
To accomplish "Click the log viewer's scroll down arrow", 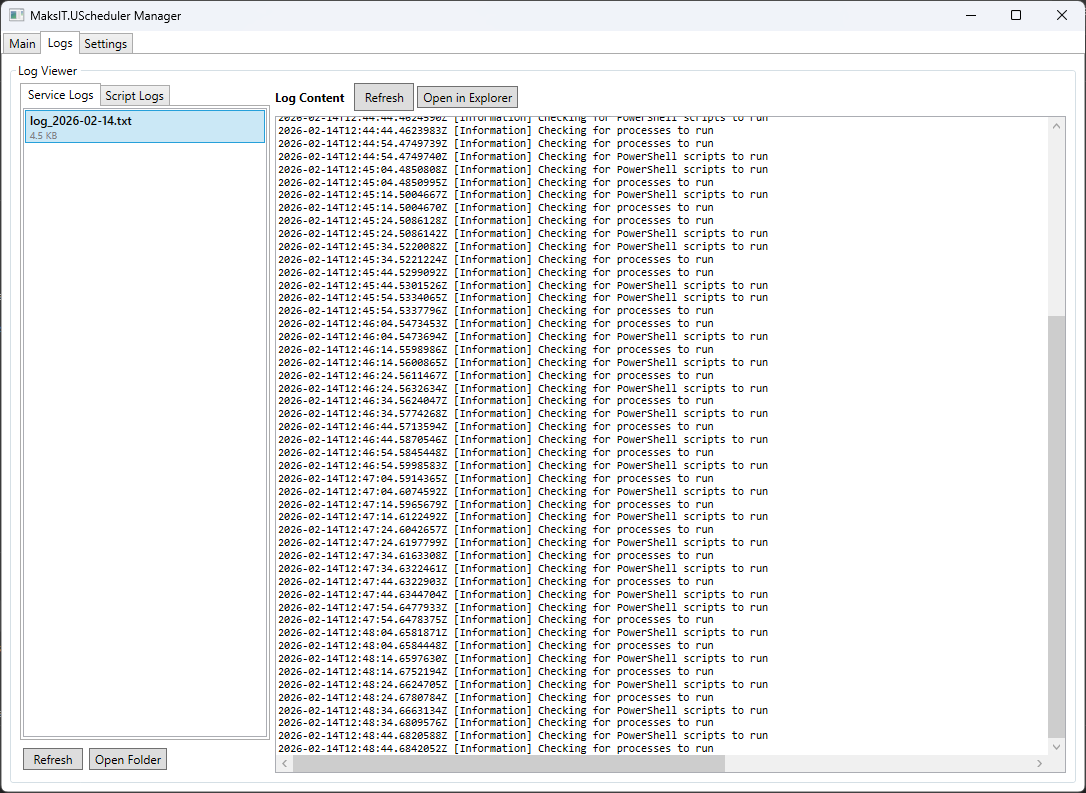I will click(x=1057, y=747).
